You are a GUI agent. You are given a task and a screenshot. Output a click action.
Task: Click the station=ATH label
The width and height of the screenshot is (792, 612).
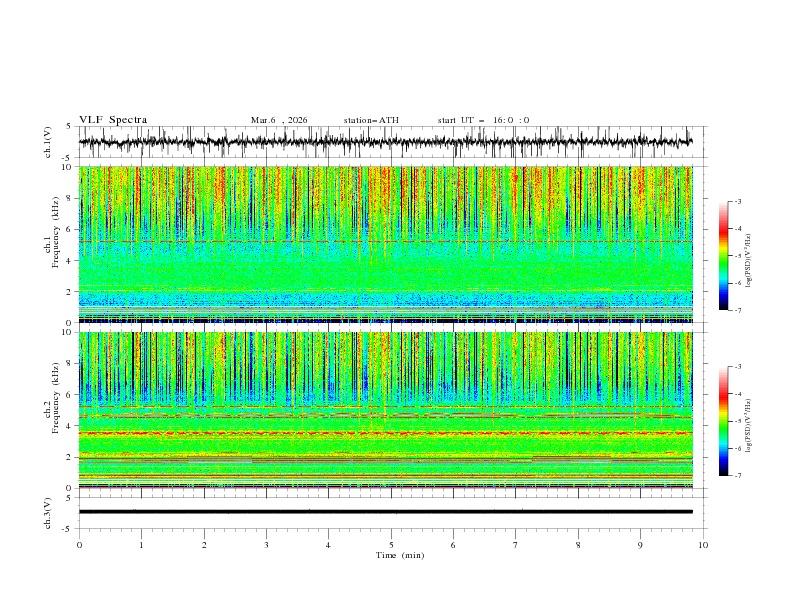pyautogui.click(x=371, y=120)
